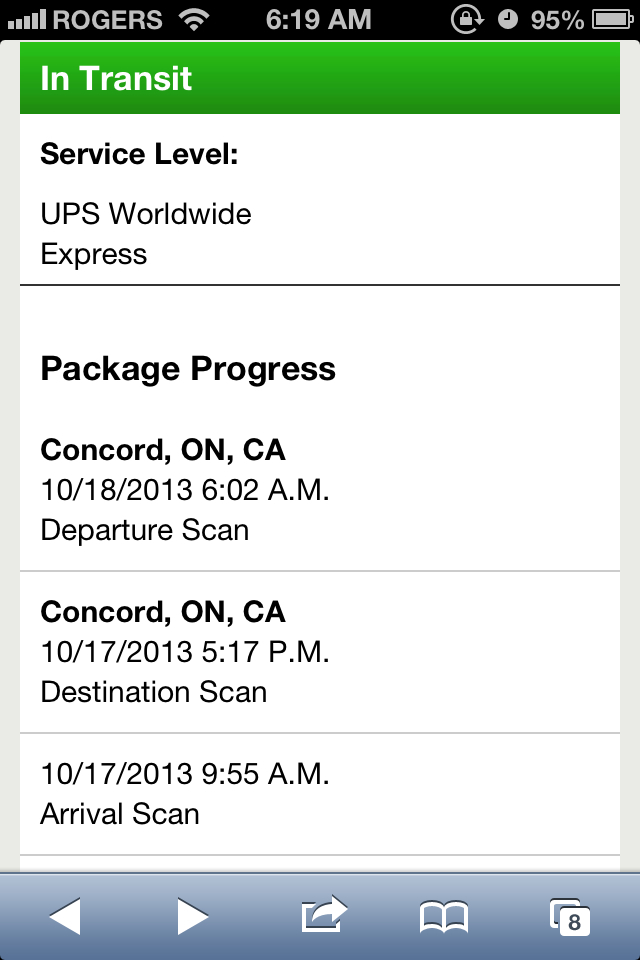Tap the Wi-Fi status icon
The image size is (640, 960).
pos(196,19)
